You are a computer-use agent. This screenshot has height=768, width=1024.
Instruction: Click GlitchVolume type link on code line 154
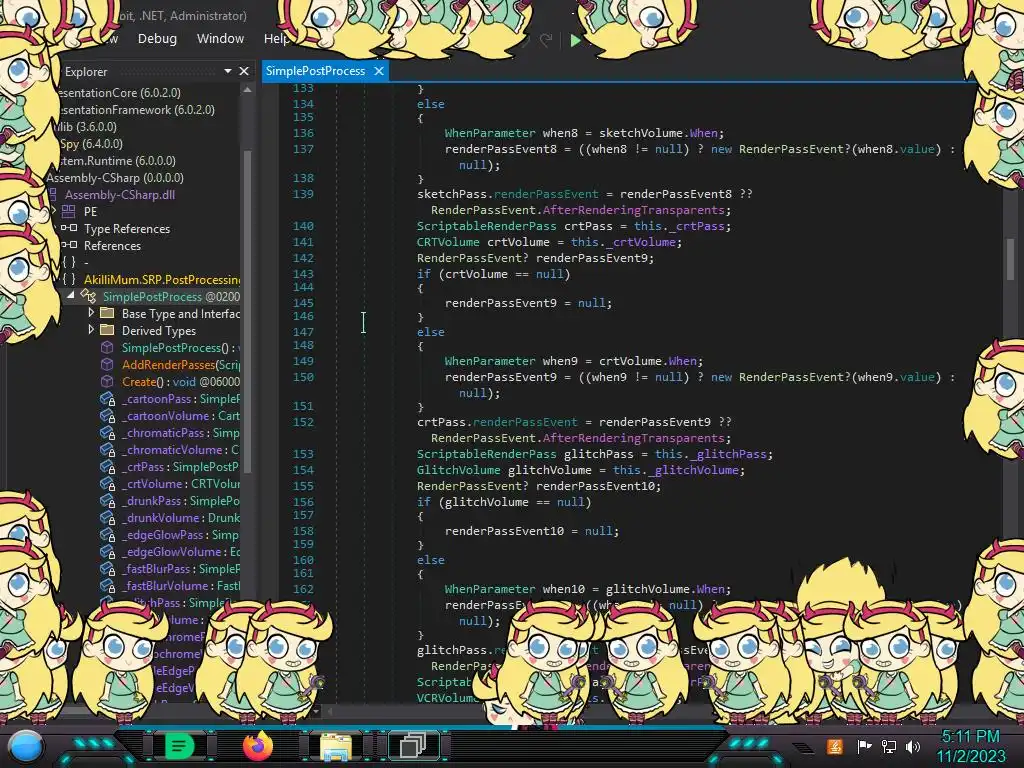click(x=458, y=470)
